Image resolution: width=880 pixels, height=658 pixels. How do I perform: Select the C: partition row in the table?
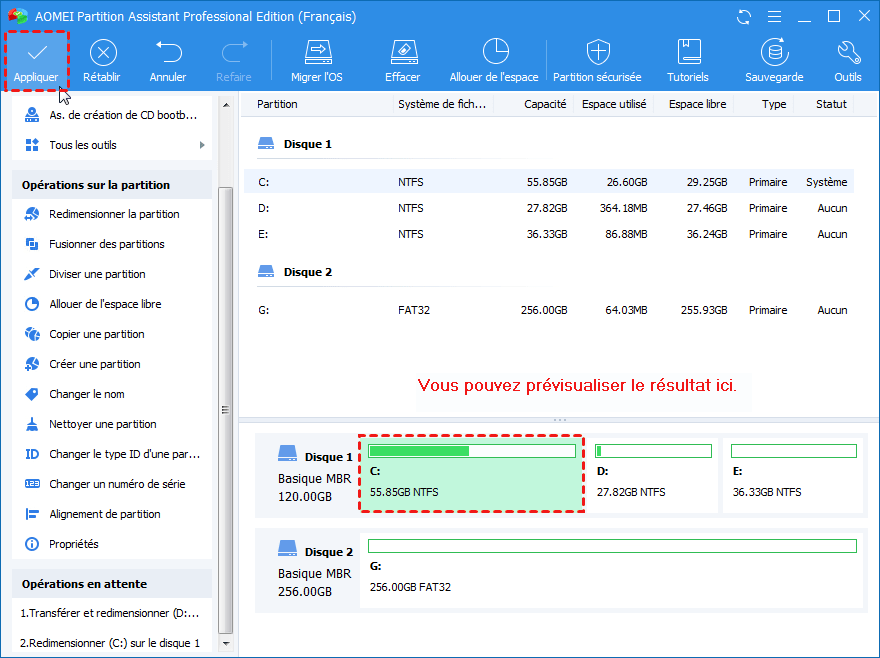[549, 182]
